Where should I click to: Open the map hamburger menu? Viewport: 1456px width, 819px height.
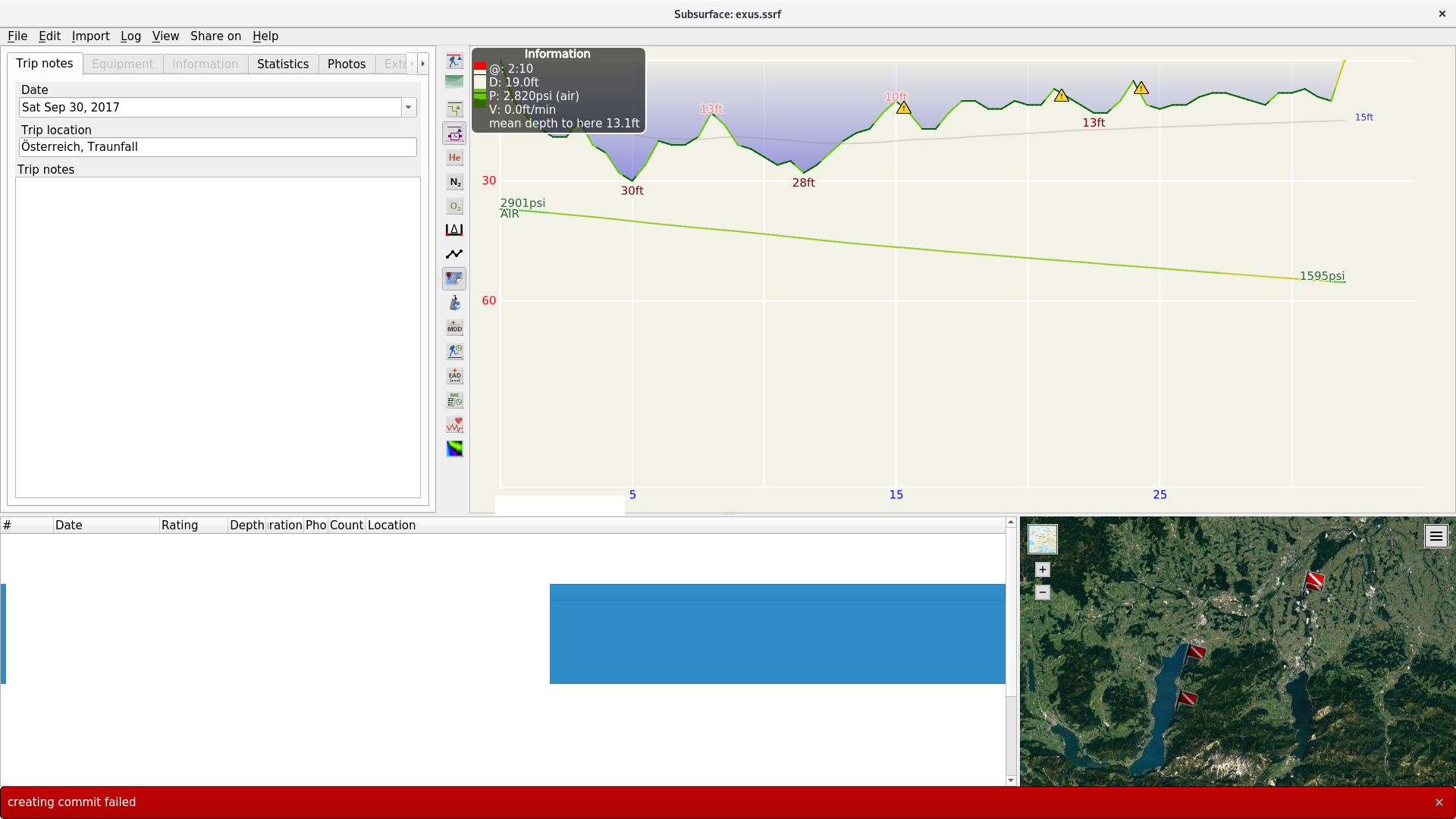coord(1436,536)
